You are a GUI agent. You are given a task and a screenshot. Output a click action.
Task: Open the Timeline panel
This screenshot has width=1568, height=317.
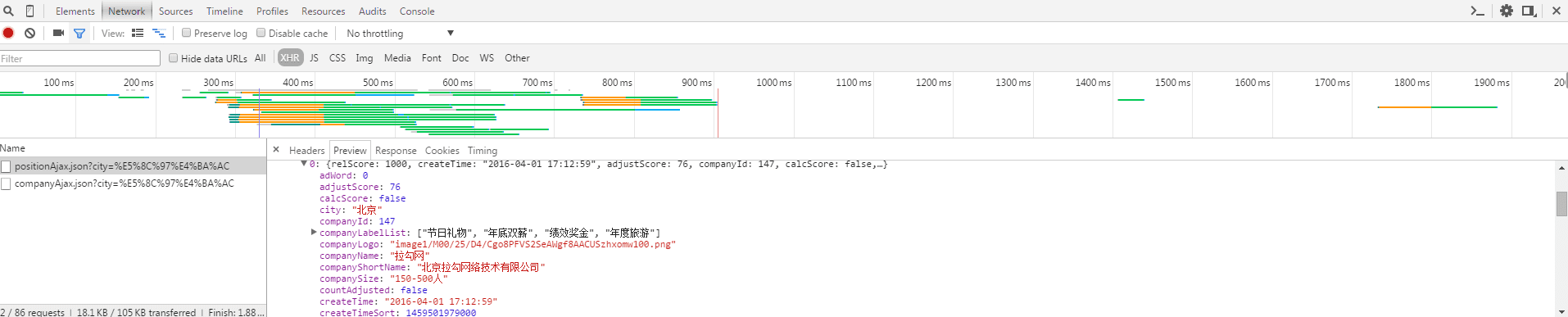coord(224,11)
